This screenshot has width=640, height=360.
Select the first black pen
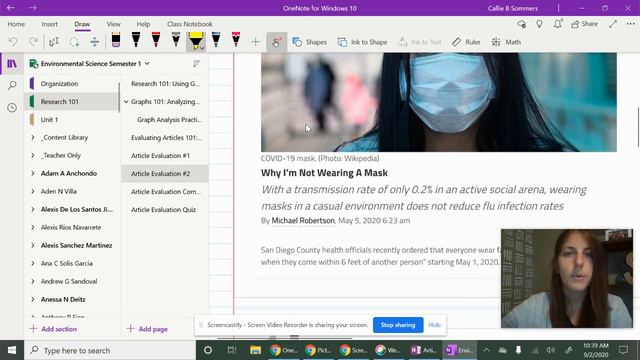(136, 40)
